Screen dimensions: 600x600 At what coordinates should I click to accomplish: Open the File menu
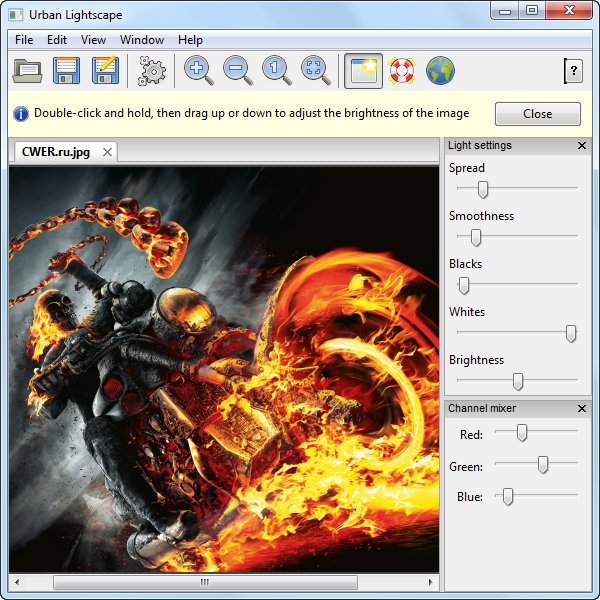click(24, 40)
